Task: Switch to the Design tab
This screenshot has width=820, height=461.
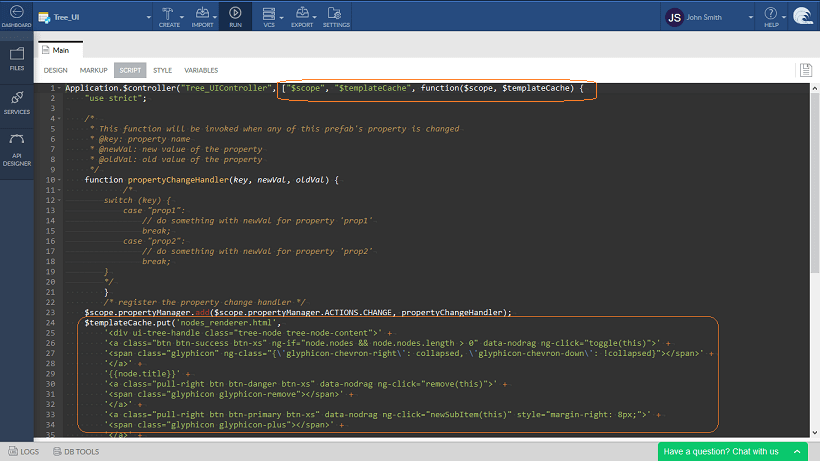Action: point(55,71)
